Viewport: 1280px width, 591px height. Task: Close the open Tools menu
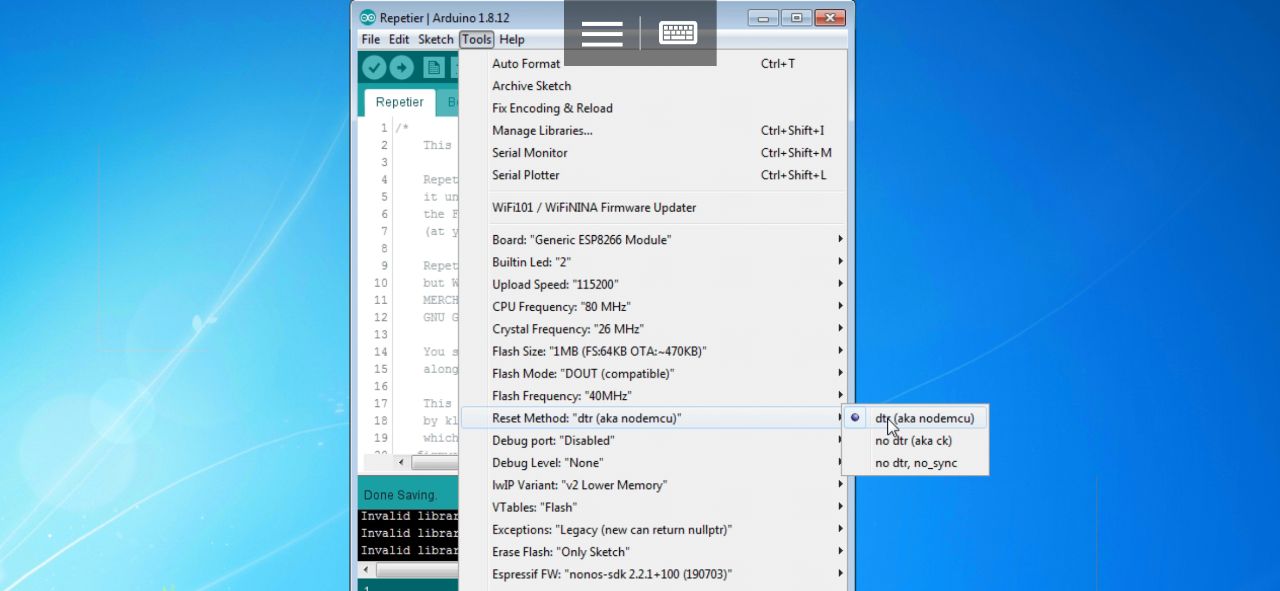click(477, 40)
